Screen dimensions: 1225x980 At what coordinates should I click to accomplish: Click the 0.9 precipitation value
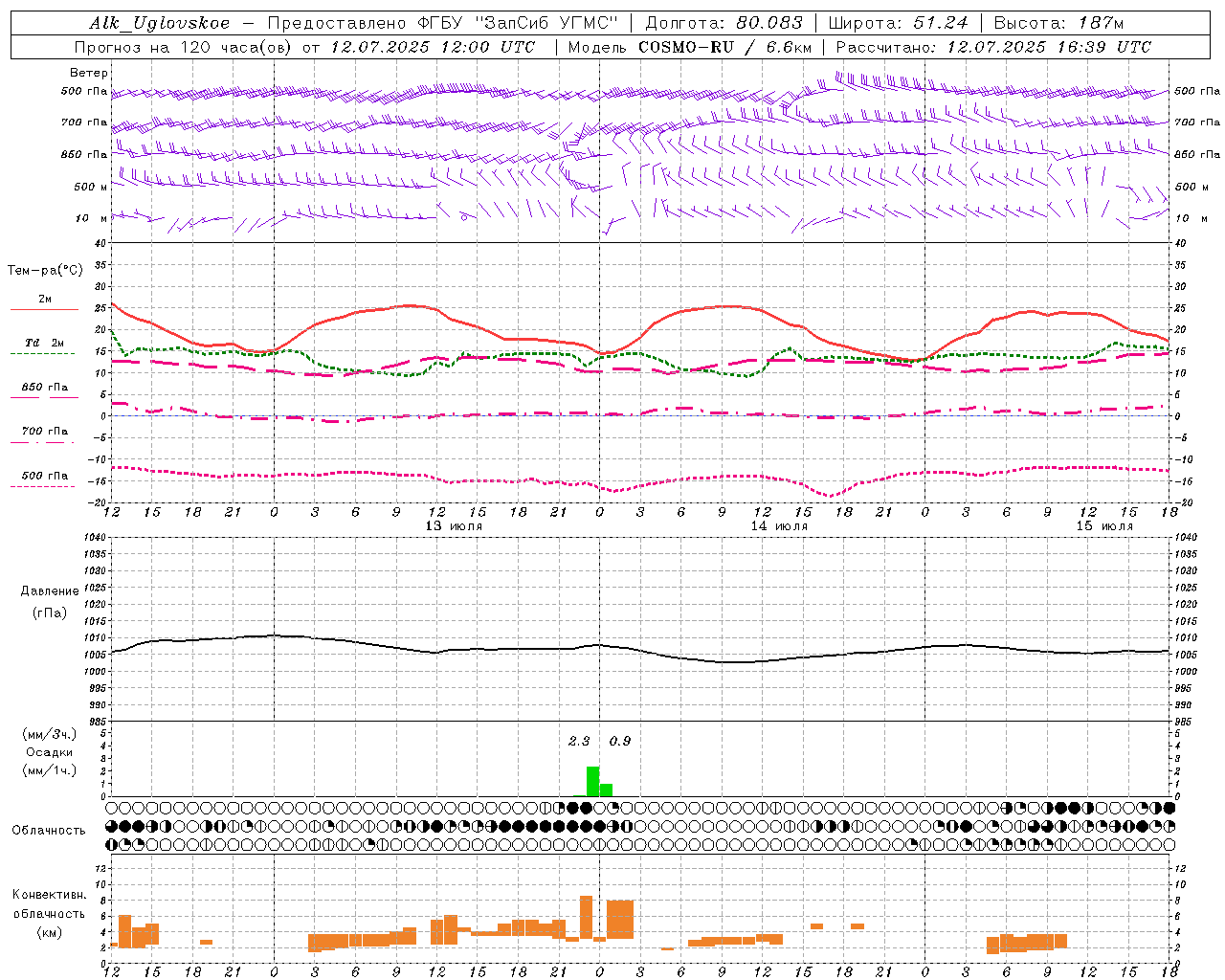[x=620, y=742]
